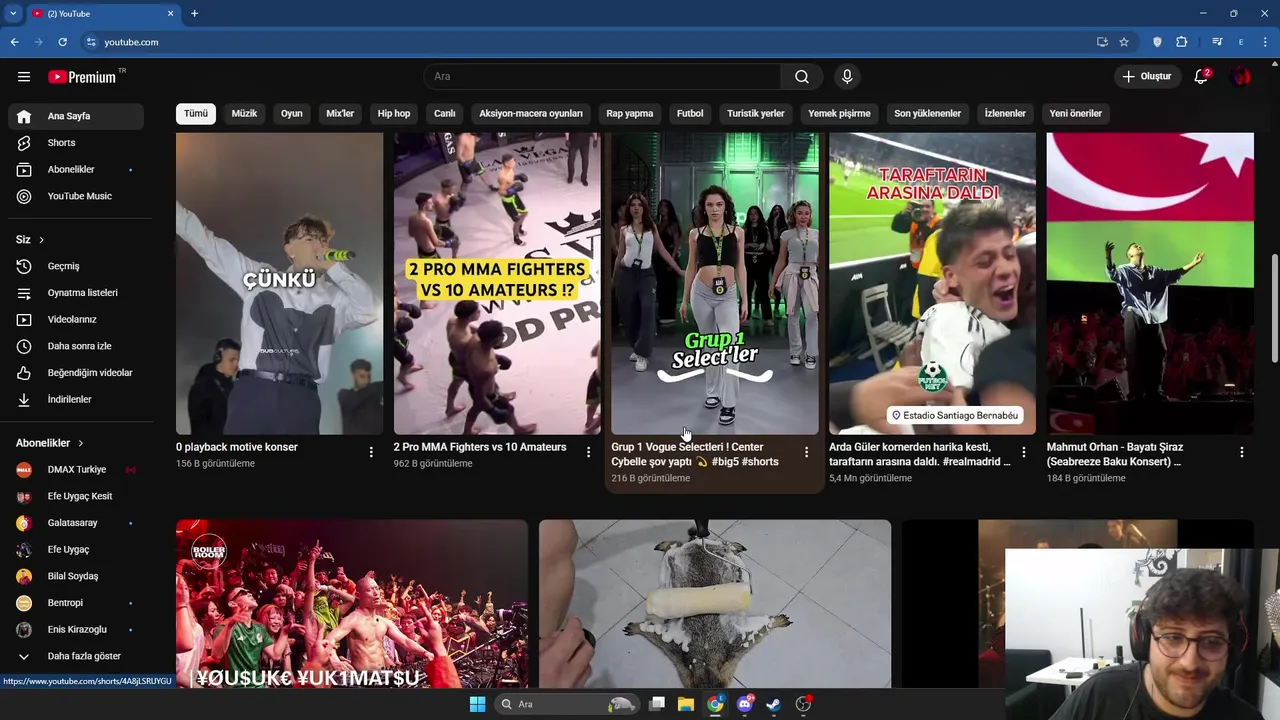Select the Futbol filter chip
Viewport: 1280px width, 720px height.
pyautogui.click(x=690, y=114)
